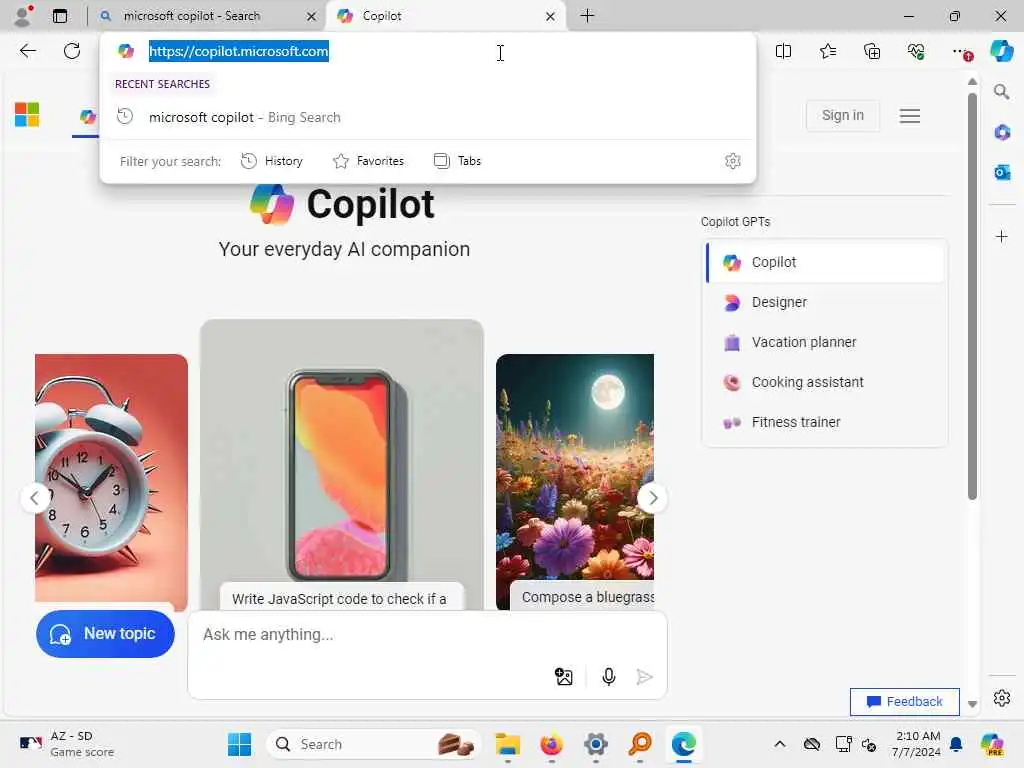Filter search by Tabs

[457, 161]
